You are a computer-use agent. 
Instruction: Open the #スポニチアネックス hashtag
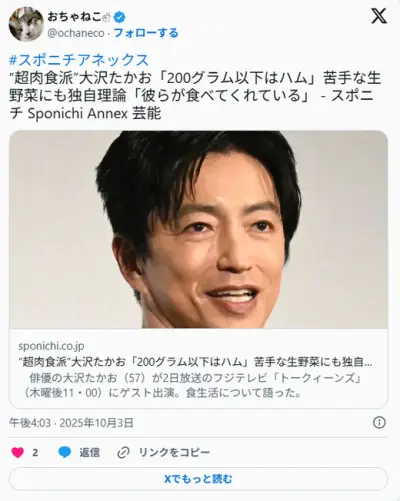pyautogui.click(x=79, y=60)
